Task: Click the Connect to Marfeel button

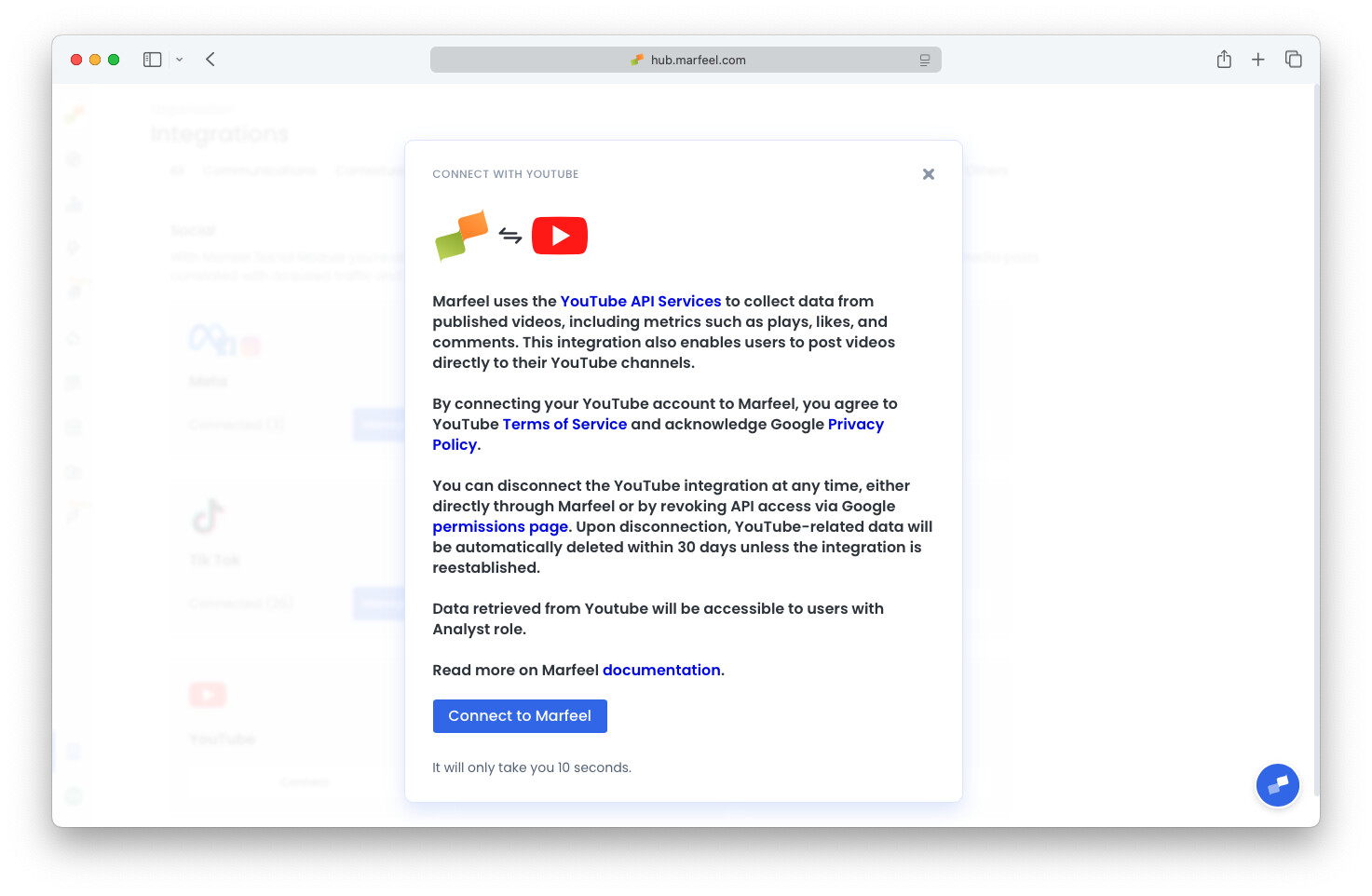Action: (x=520, y=715)
